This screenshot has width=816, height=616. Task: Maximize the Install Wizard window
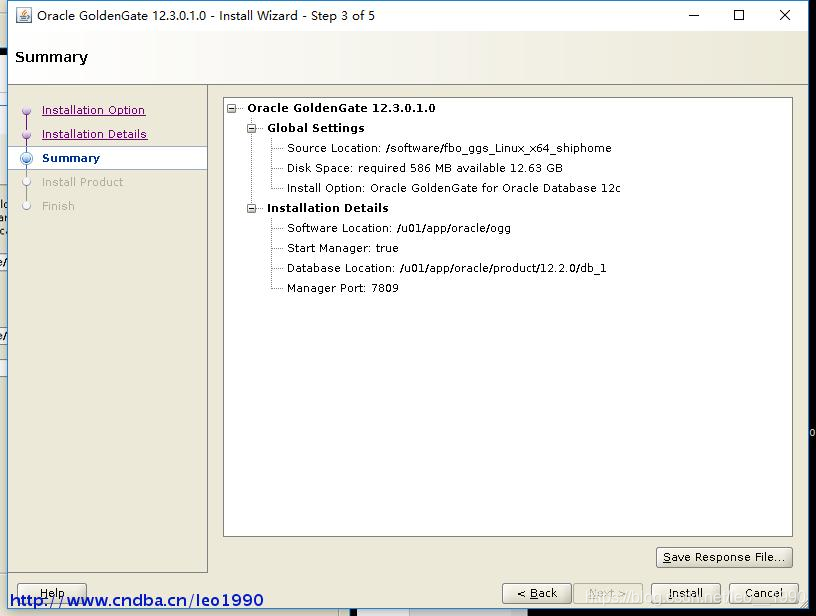(738, 15)
